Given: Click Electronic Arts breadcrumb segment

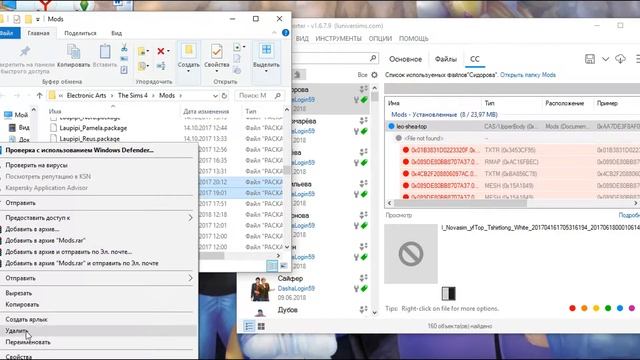Looking at the screenshot, I should pyautogui.click(x=86, y=96).
